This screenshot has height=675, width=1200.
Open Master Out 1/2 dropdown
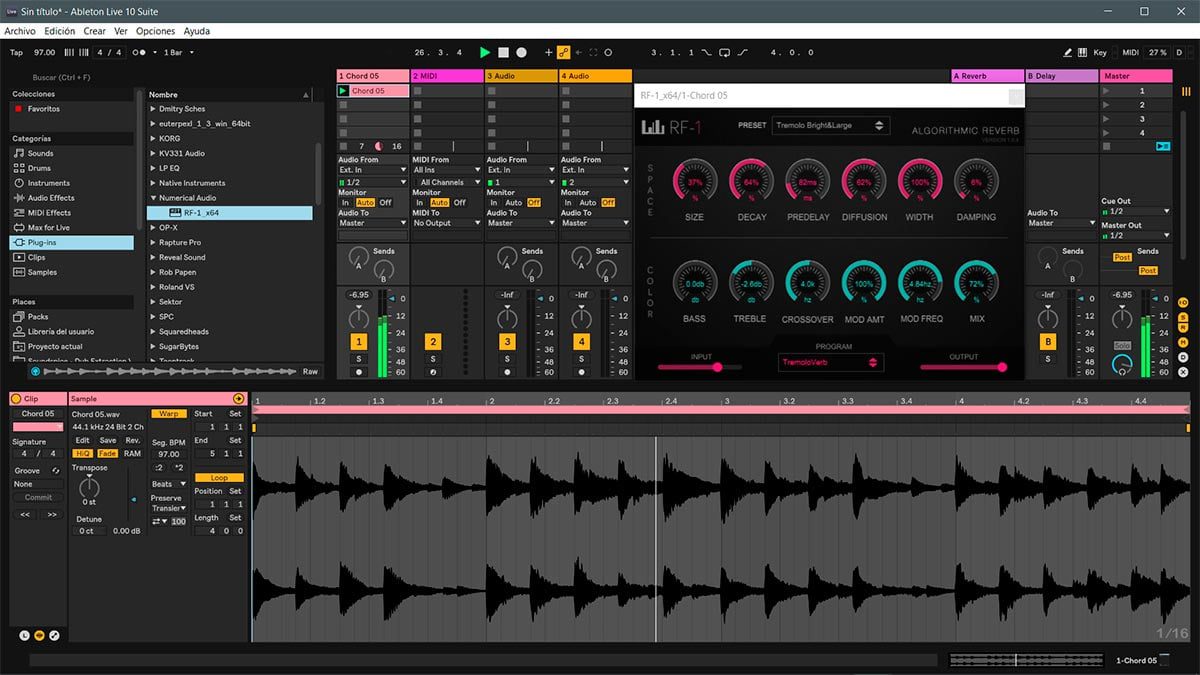click(x=1135, y=238)
